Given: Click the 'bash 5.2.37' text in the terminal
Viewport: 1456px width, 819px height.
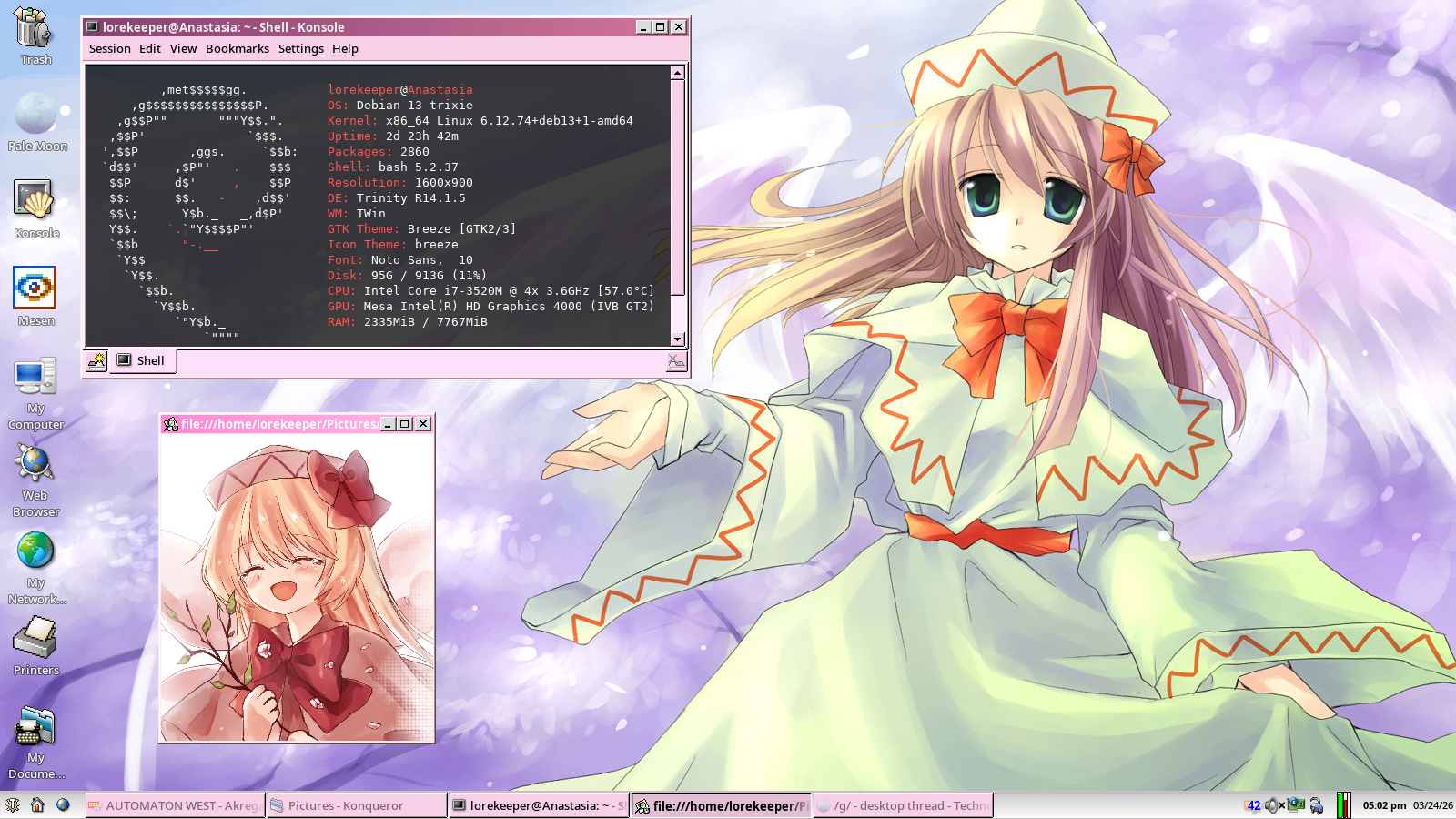Looking at the screenshot, I should [x=419, y=167].
